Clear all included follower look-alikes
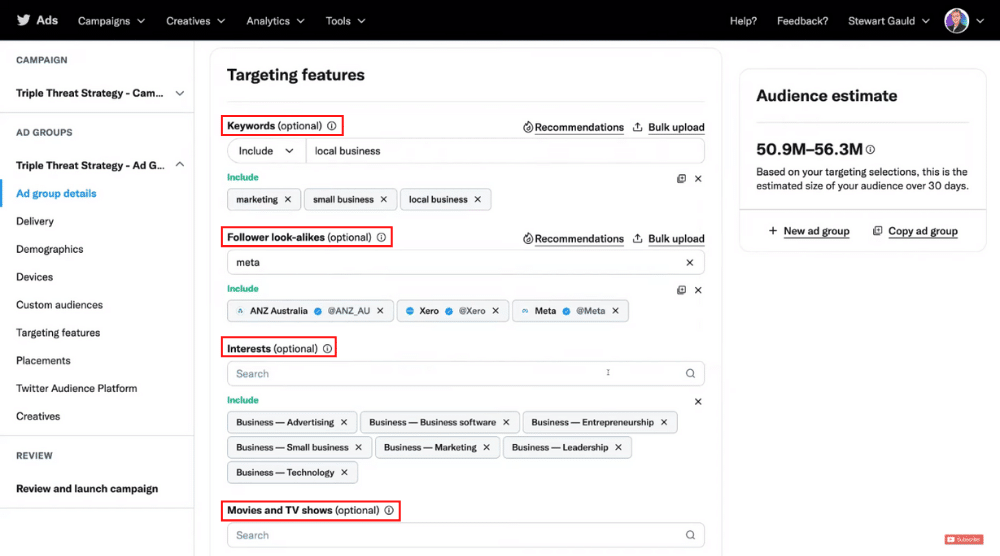Image resolution: width=1000 pixels, height=556 pixels. tap(698, 290)
